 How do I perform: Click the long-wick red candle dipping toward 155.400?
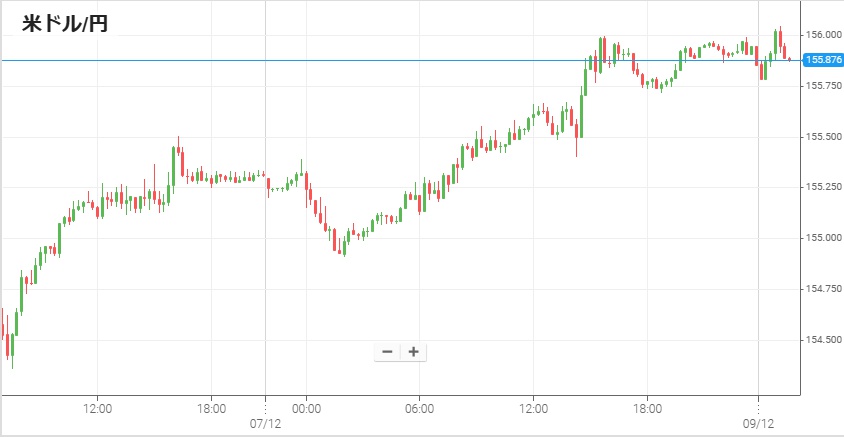coord(577,135)
